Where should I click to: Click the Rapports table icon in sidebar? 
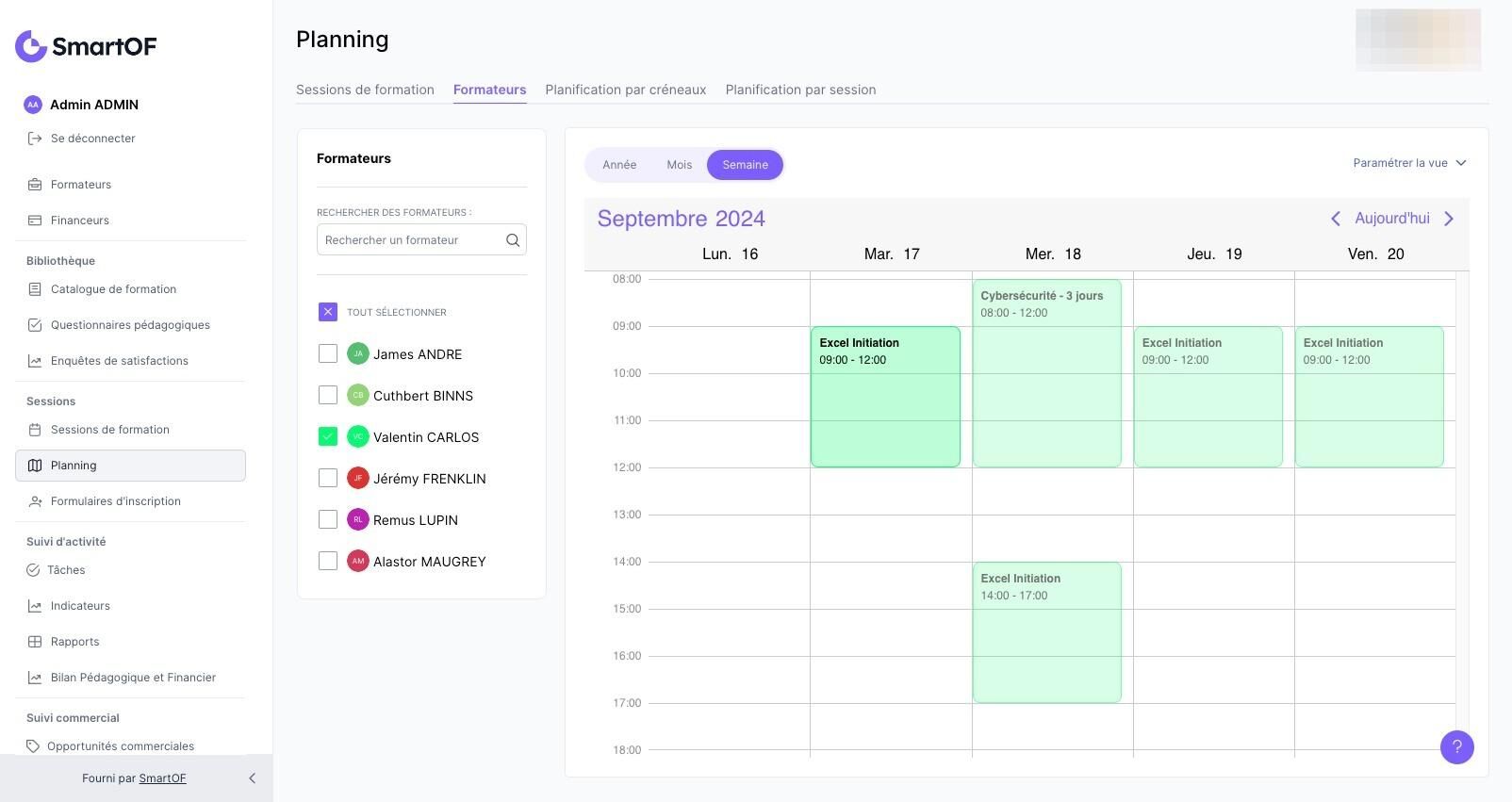[35, 642]
